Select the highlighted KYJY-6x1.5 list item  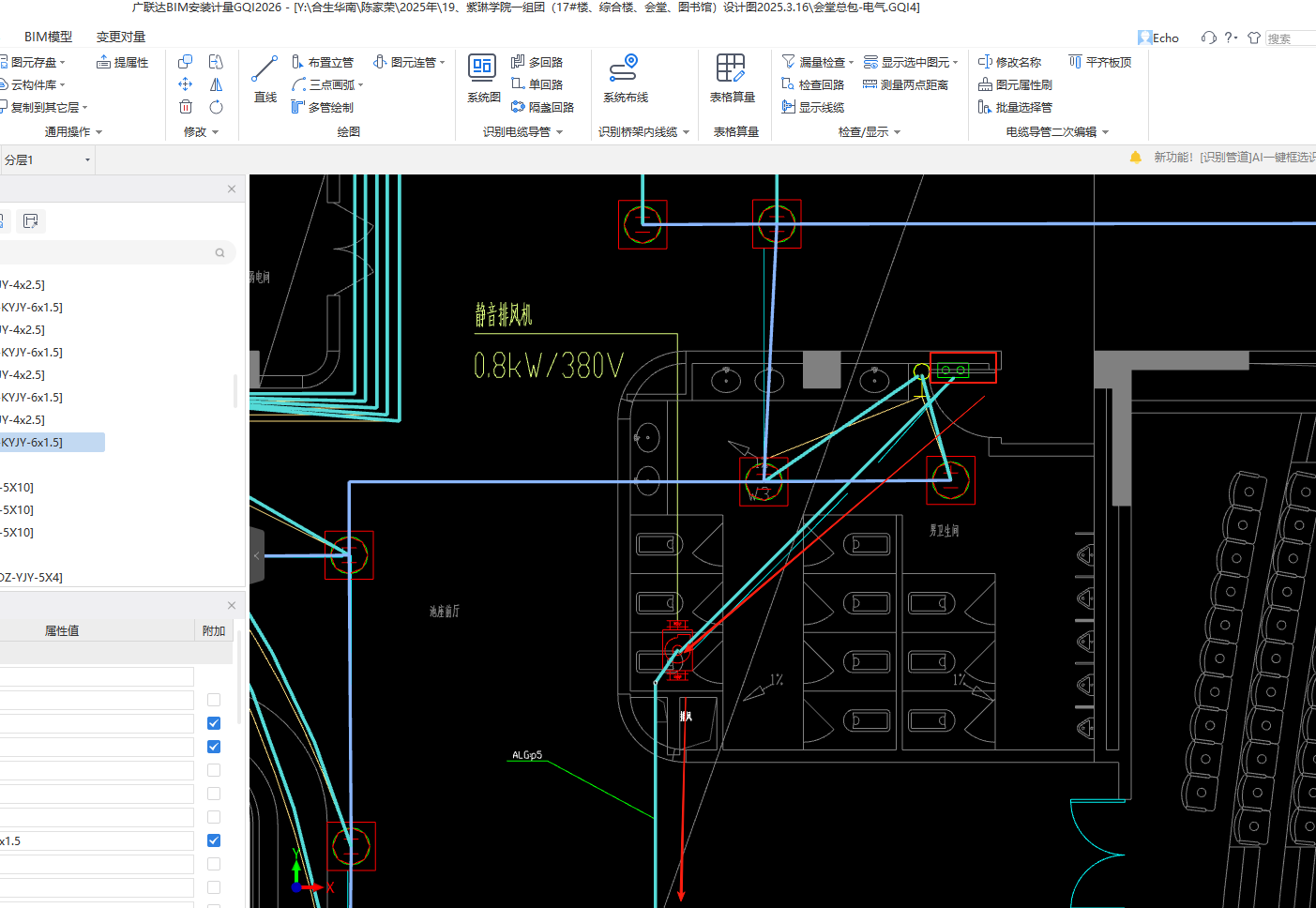[x=52, y=442]
